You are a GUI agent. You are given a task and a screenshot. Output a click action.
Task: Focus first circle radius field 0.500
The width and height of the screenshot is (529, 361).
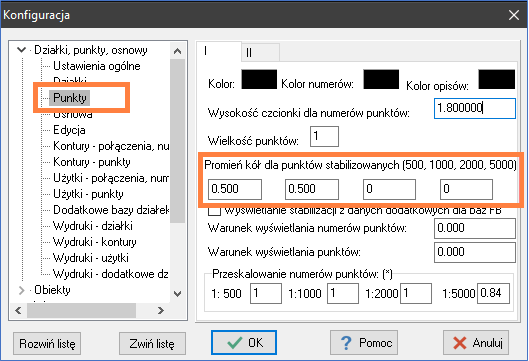(x=235, y=189)
